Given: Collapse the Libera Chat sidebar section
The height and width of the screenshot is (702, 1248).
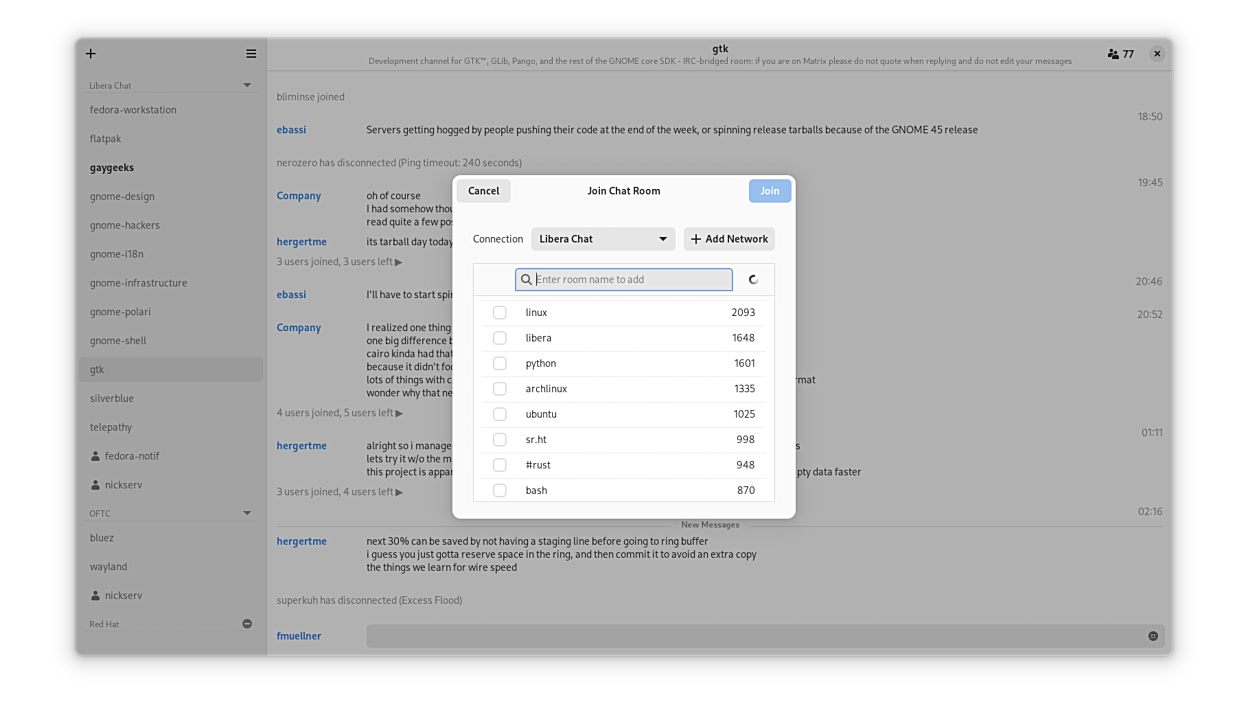Looking at the screenshot, I should point(247,86).
